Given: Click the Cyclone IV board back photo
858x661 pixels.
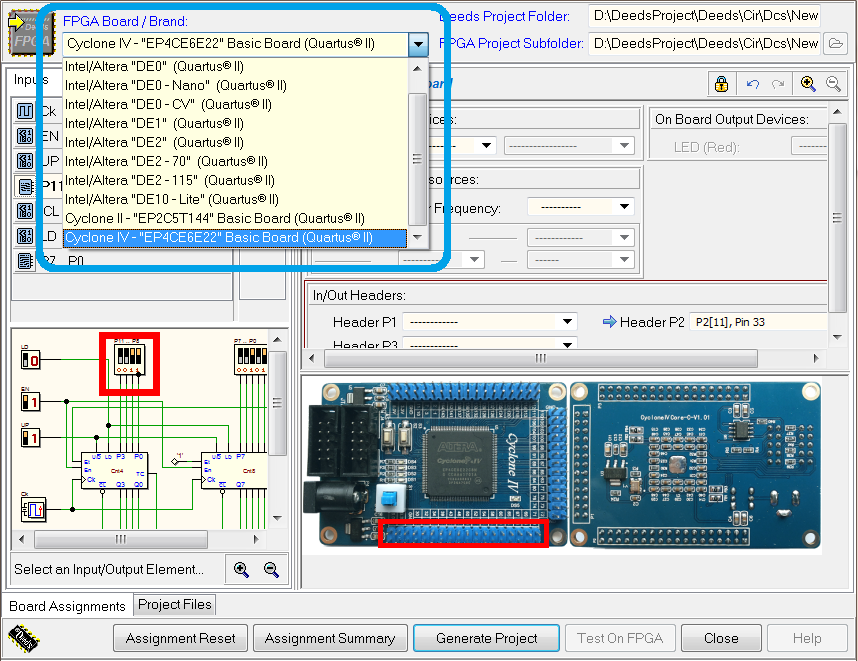Looking at the screenshot, I should coord(695,465).
